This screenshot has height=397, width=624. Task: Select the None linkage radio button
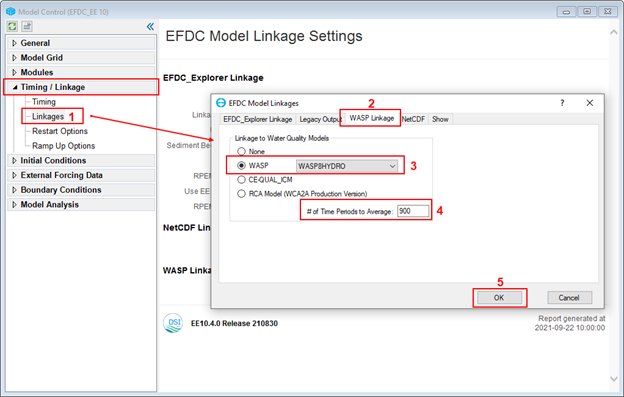pos(241,152)
